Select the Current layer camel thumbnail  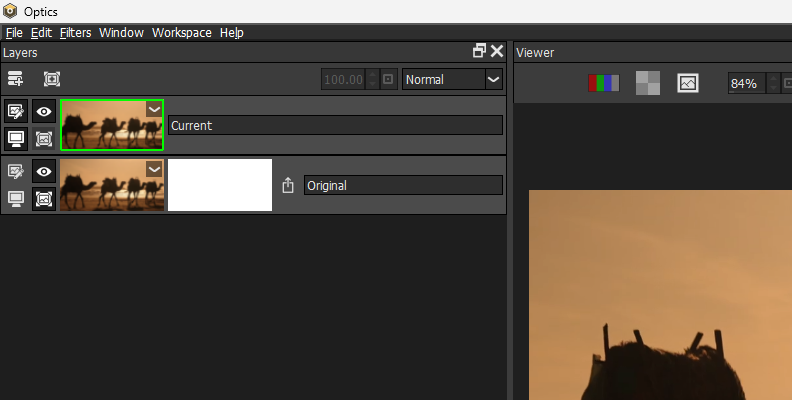point(112,125)
